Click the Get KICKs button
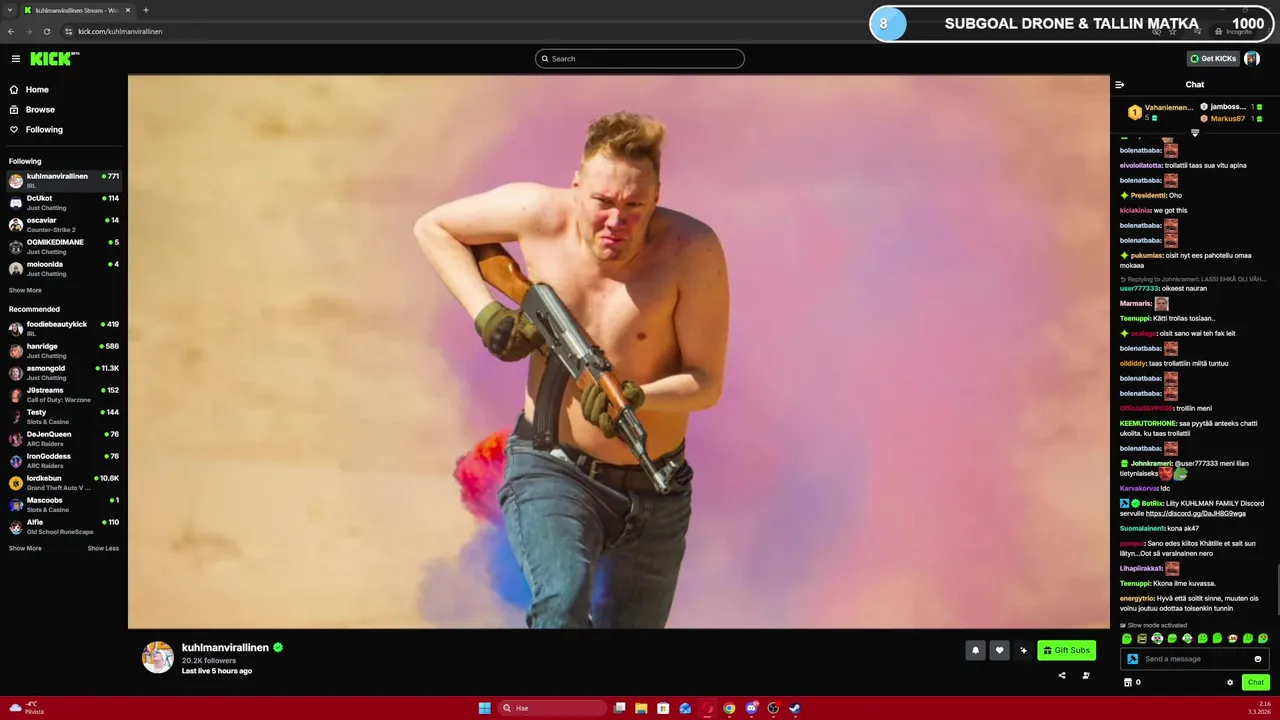Screen dimensions: 1280x720 point(1212,59)
